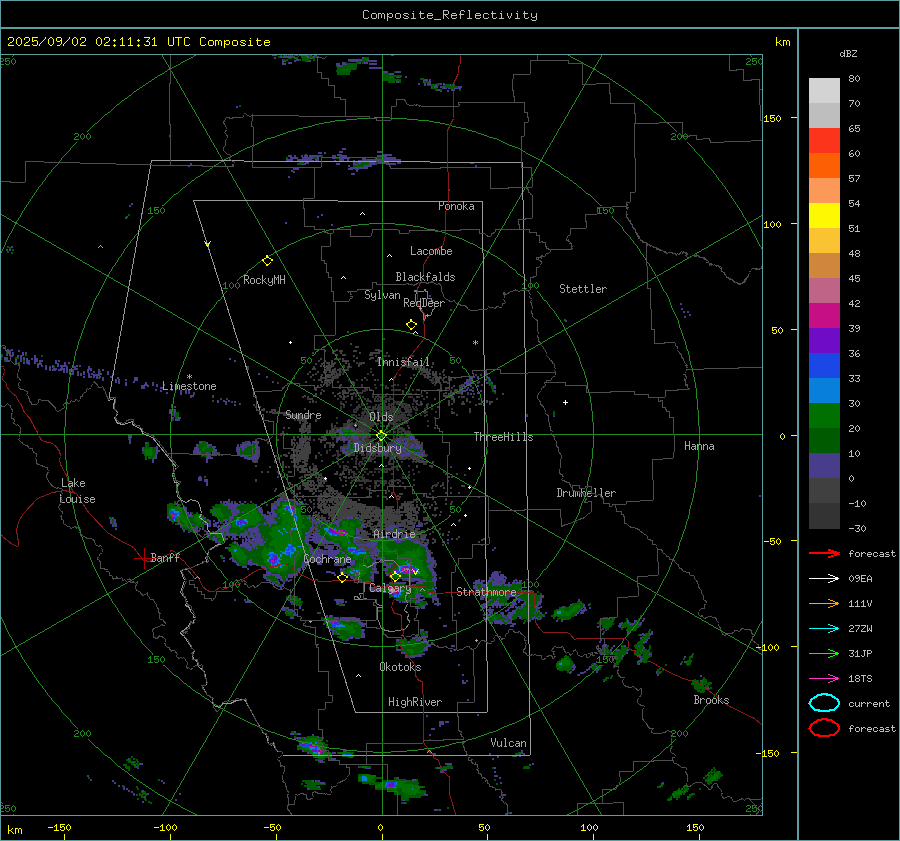Click the Limestone label

pyautogui.click(x=189, y=386)
